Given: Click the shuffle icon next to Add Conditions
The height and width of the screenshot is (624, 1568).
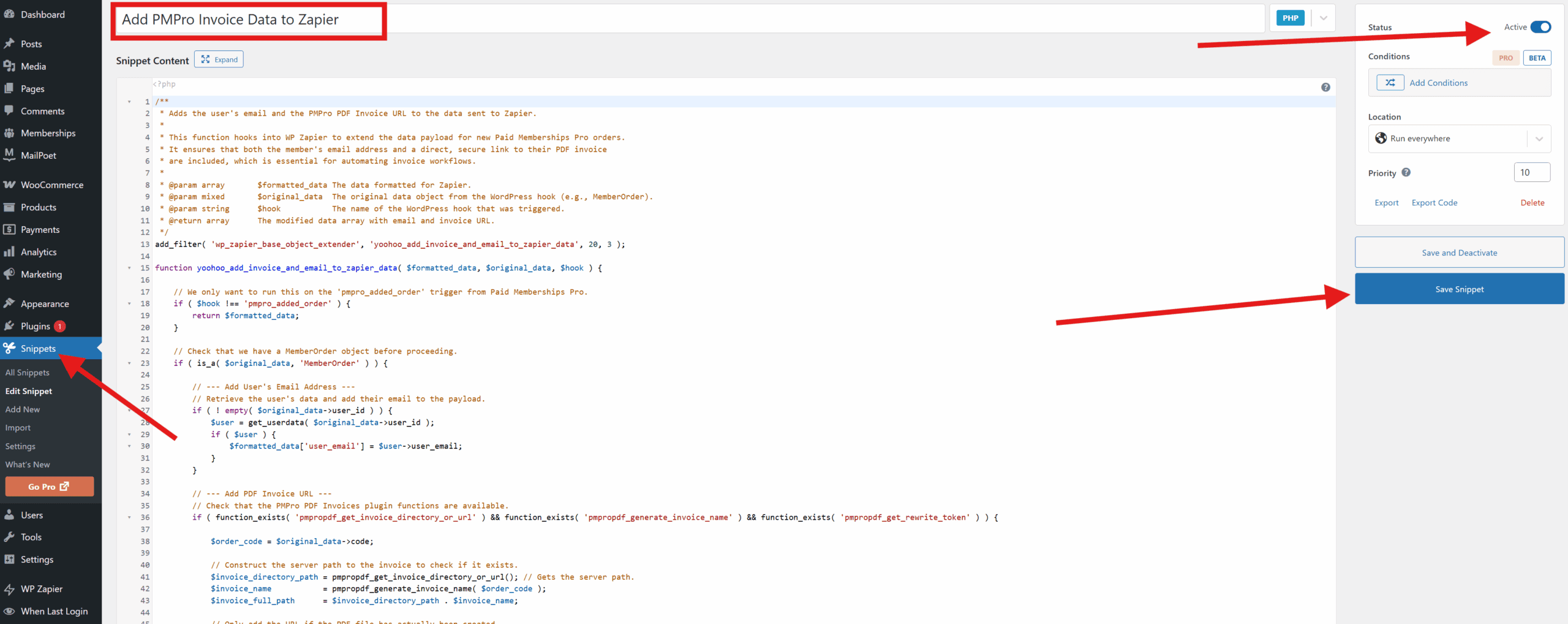Looking at the screenshot, I should click(1390, 82).
